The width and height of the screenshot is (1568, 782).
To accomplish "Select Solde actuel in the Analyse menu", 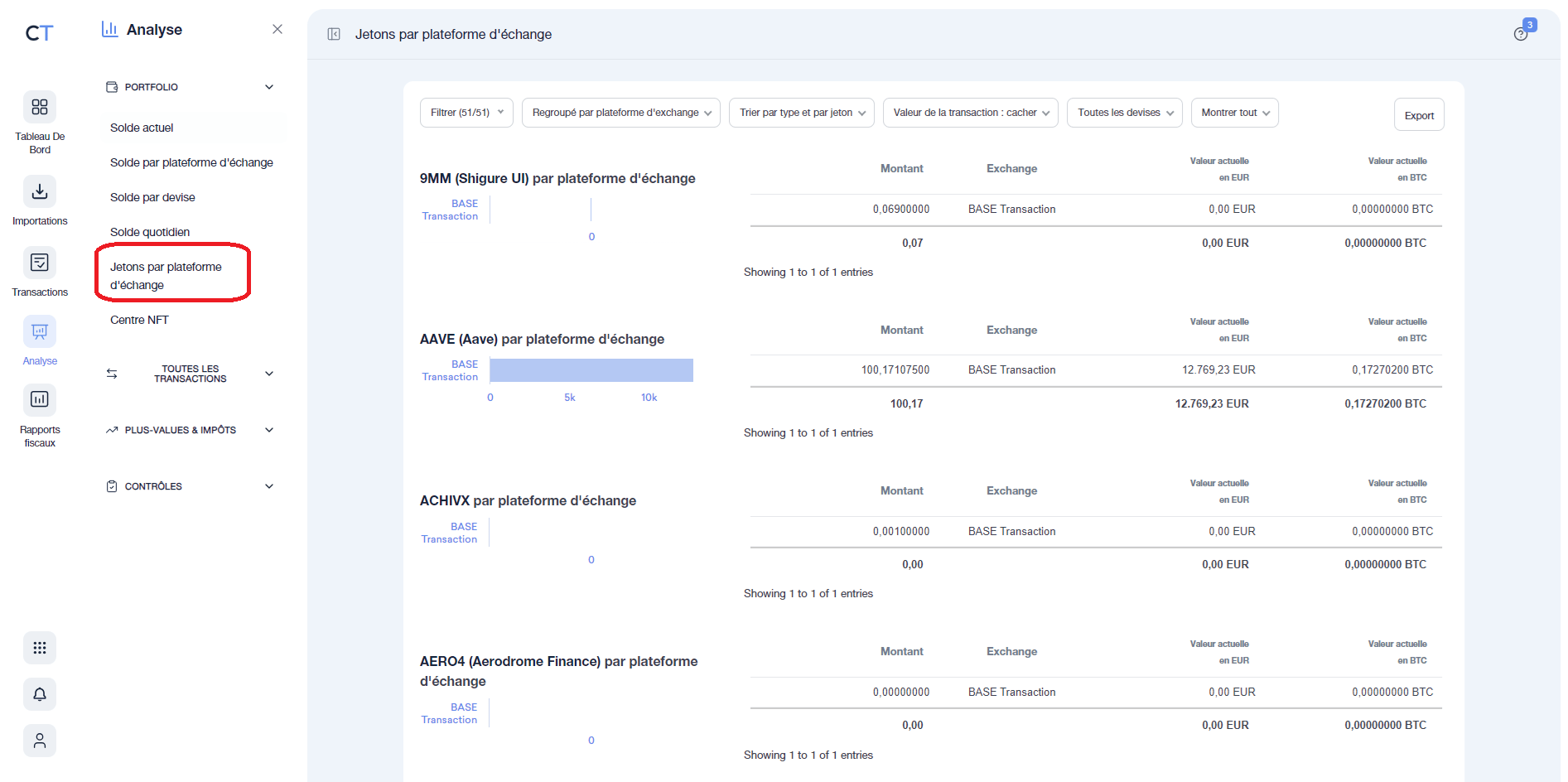I will (x=142, y=128).
